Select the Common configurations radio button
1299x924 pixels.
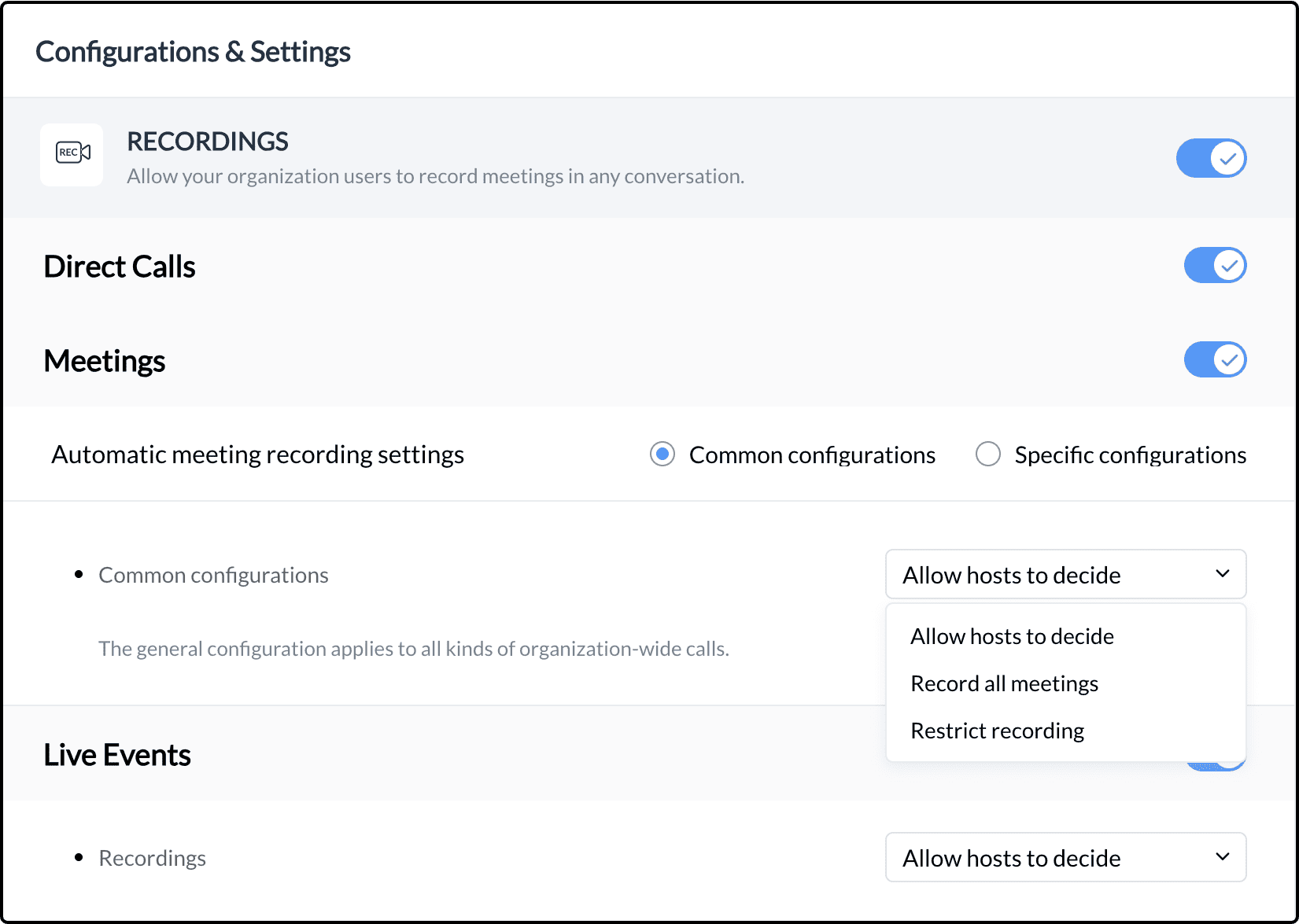(662, 455)
